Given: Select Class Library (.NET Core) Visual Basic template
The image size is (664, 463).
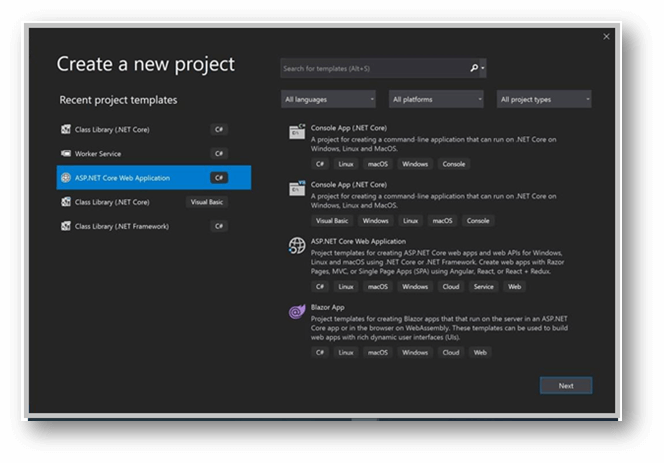Looking at the screenshot, I should (x=154, y=202).
